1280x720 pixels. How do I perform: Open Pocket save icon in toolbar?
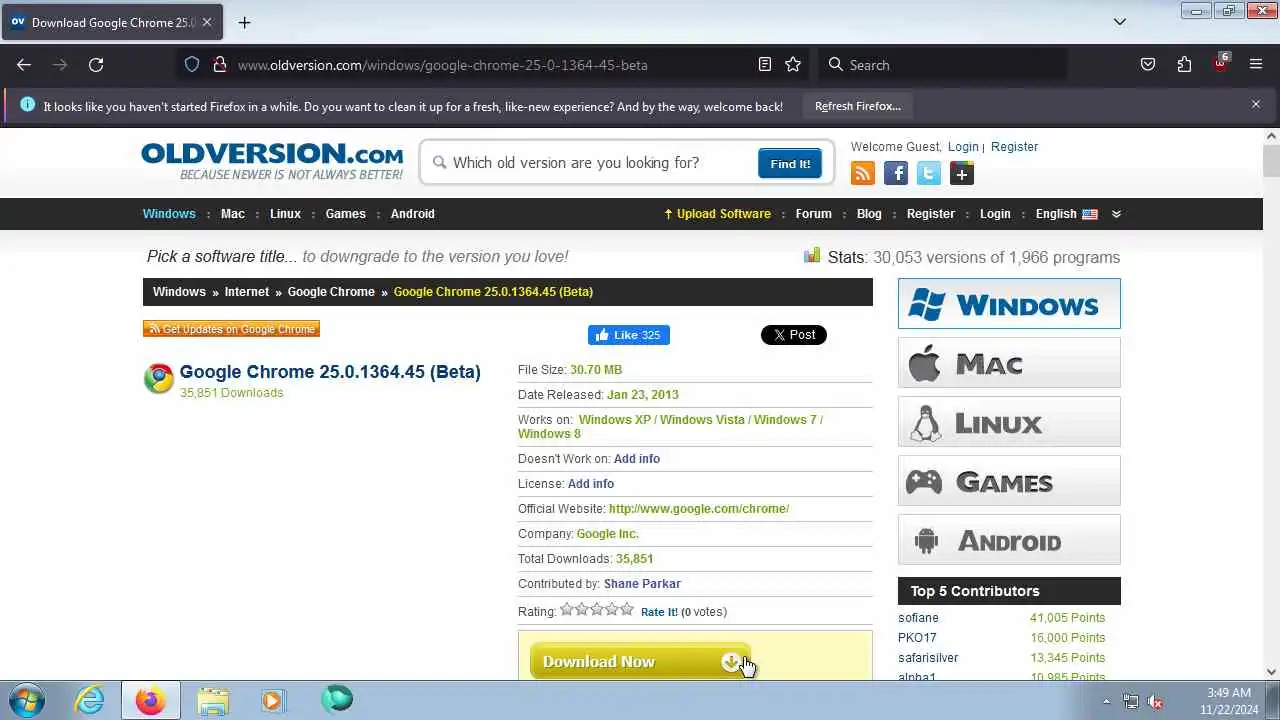pyautogui.click(x=1148, y=64)
